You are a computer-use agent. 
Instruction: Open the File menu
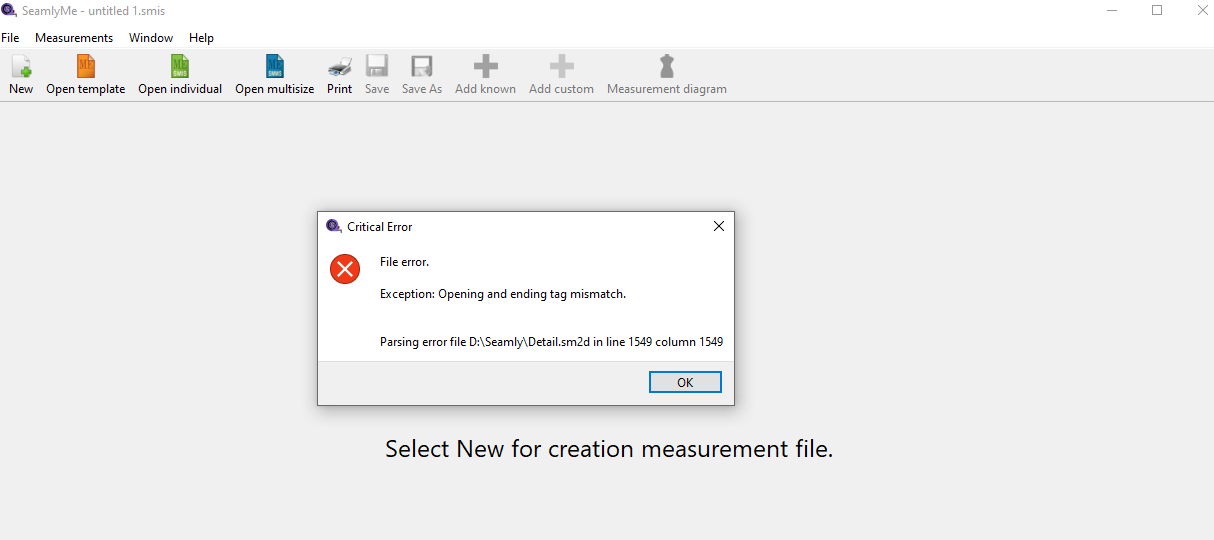[10, 38]
